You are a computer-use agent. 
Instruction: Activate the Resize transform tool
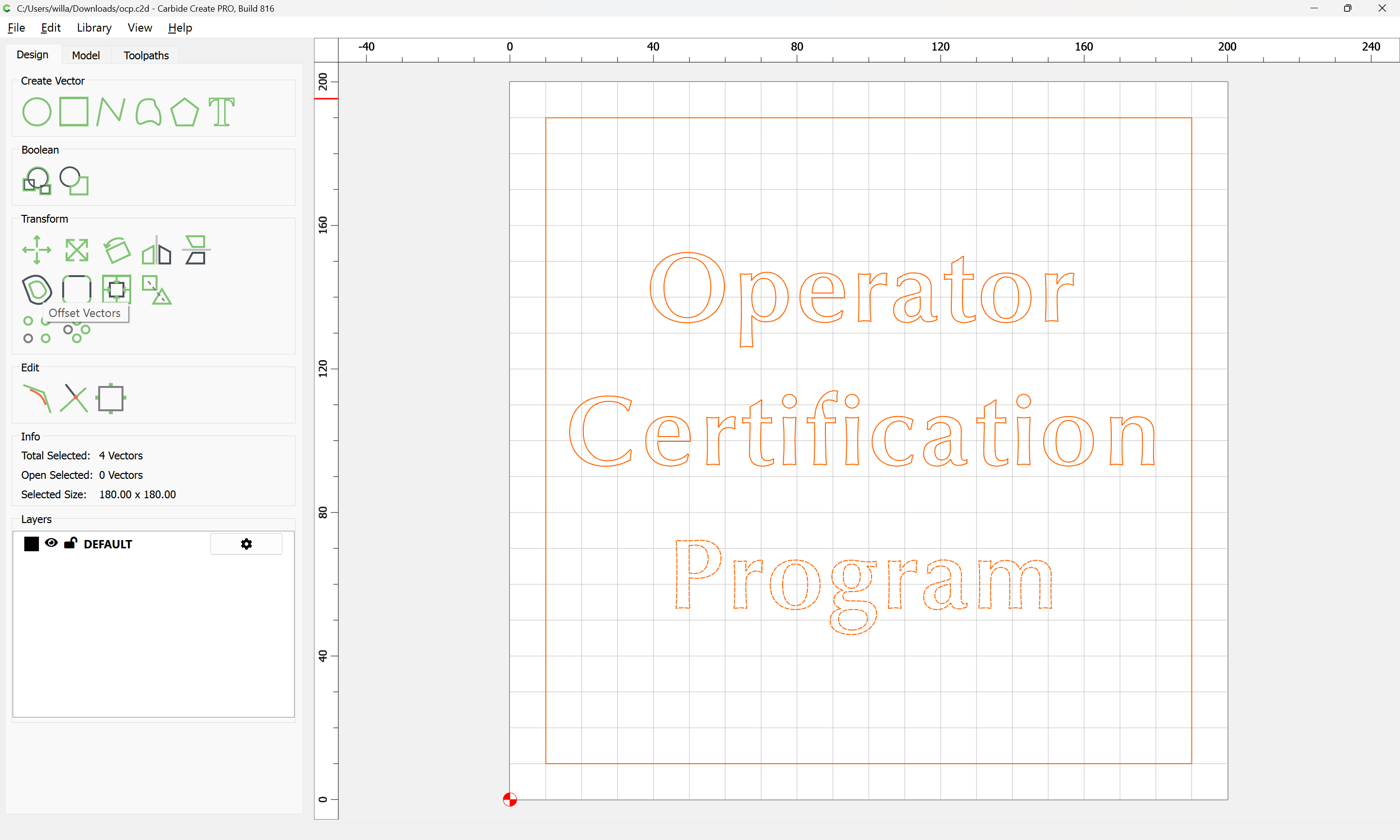click(x=76, y=250)
